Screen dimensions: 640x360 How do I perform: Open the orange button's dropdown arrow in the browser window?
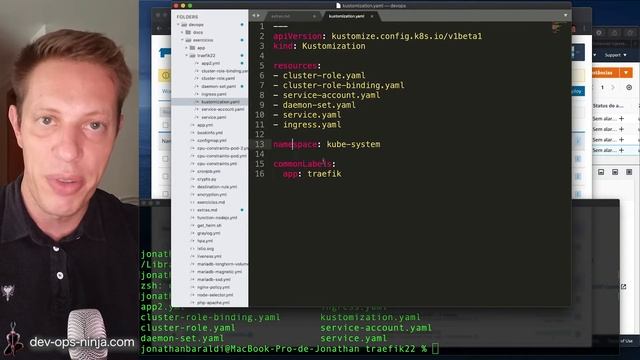(x=626, y=73)
